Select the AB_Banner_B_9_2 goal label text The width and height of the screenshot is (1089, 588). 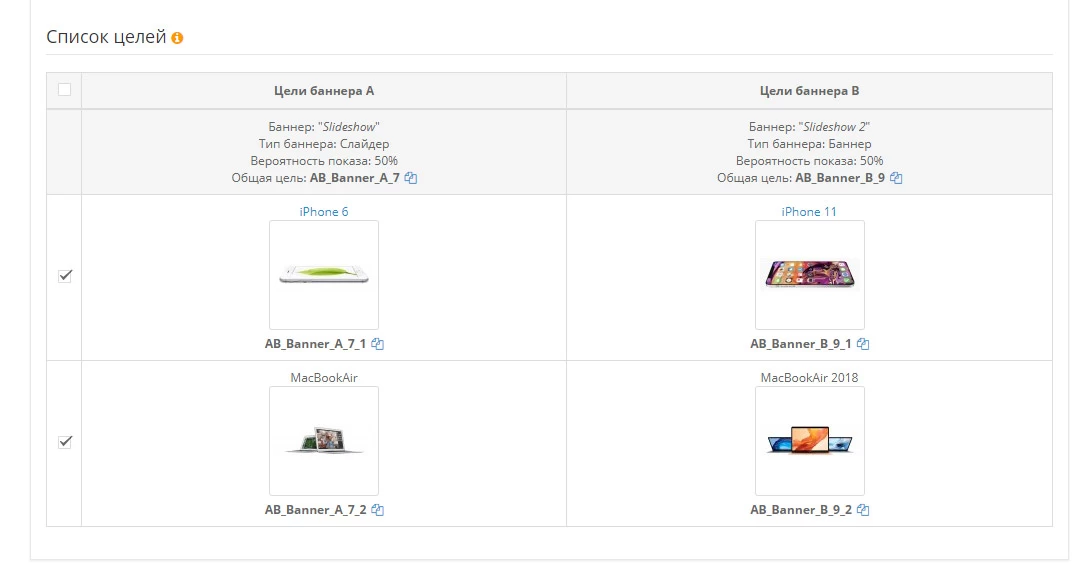(x=801, y=510)
